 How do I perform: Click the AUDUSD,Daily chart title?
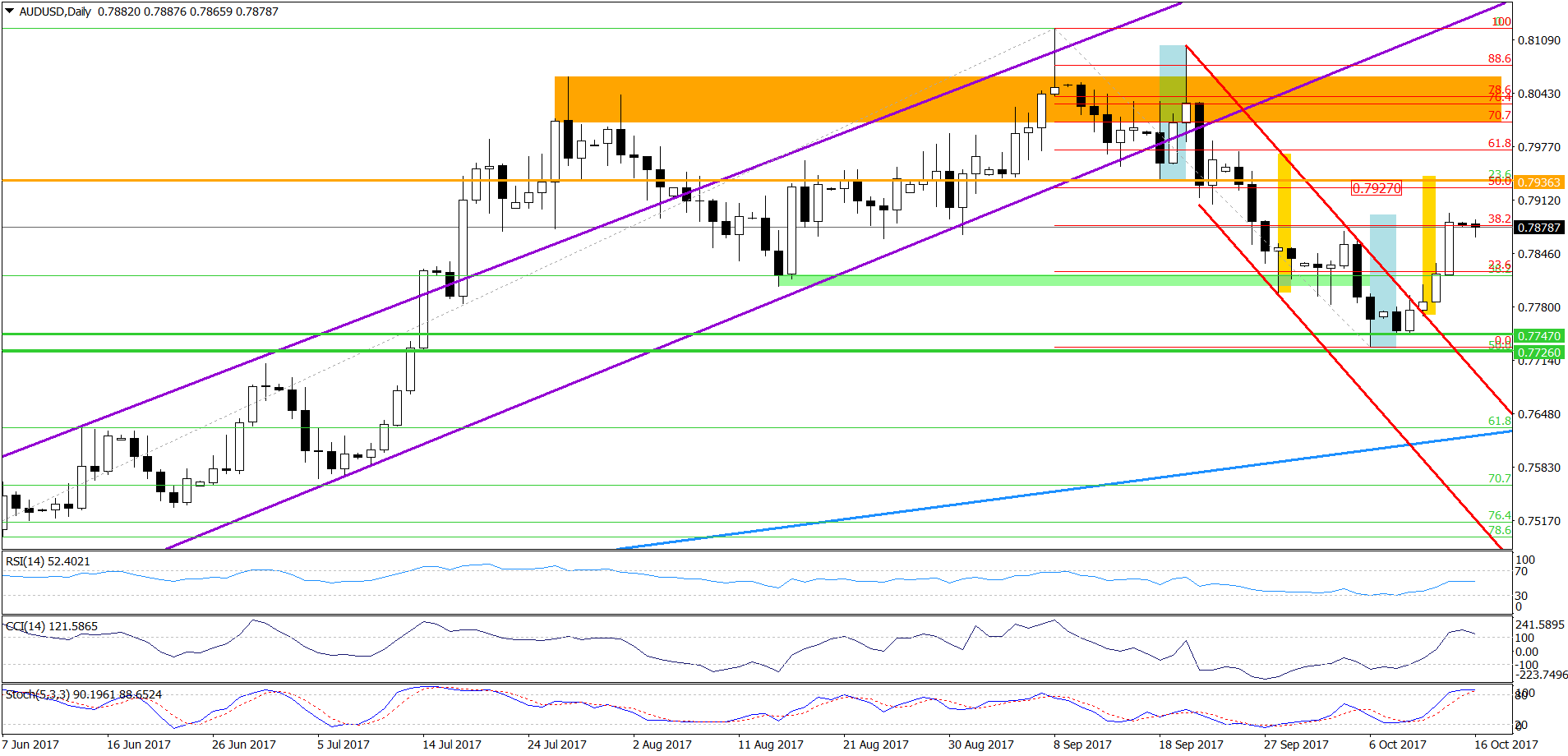coord(55,12)
